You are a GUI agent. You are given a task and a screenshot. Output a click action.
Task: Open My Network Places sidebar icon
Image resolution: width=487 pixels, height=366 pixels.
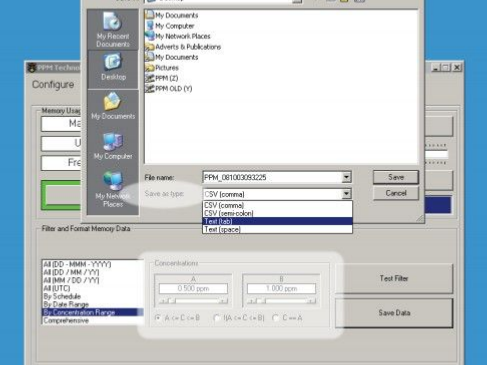pos(113,189)
